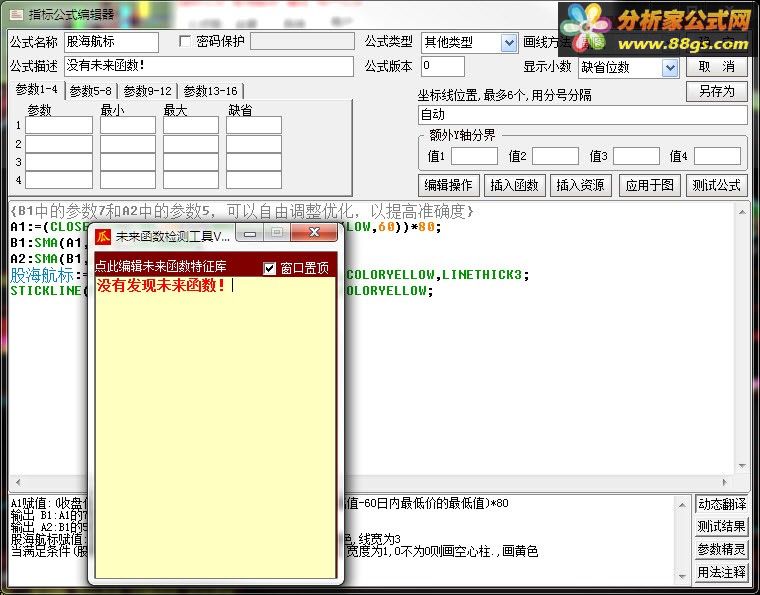
Task: Click row 1 最小 value field
Action: (x=127, y=125)
